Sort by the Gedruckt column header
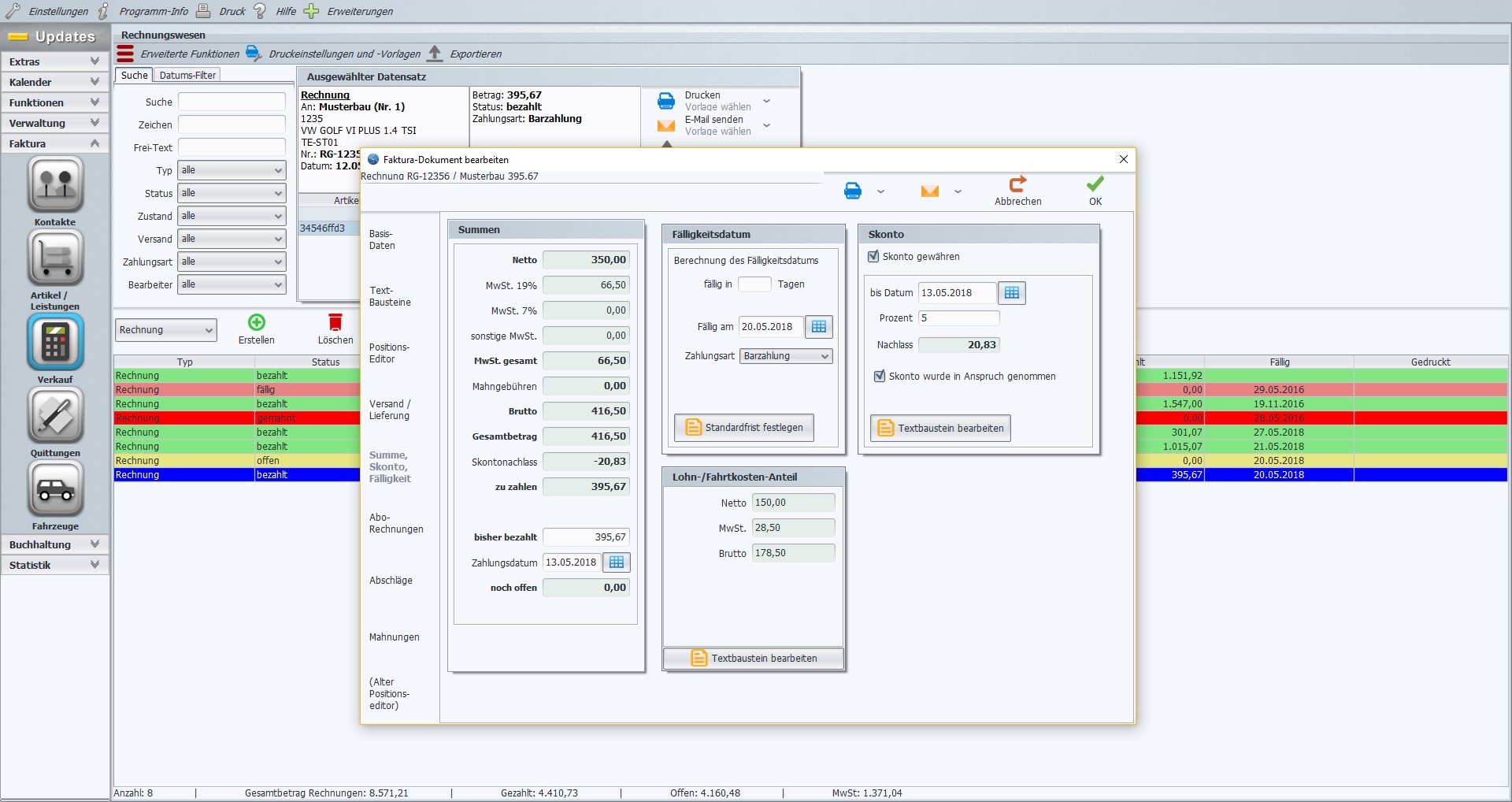 point(1430,362)
